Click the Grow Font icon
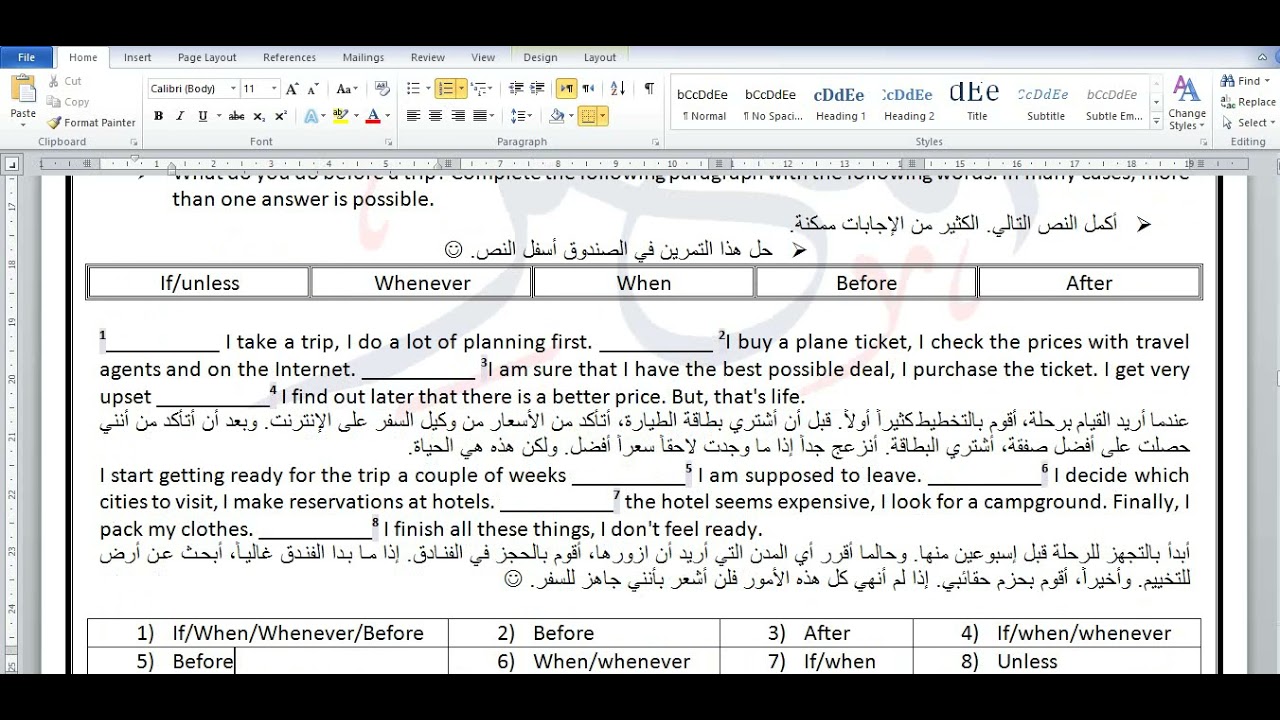 tap(292, 89)
